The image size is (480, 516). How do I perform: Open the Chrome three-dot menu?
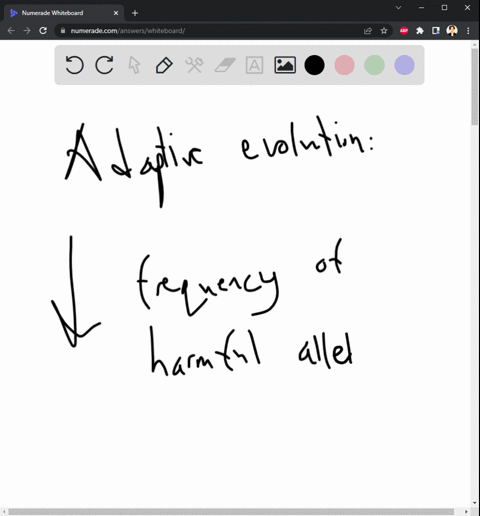(x=468, y=31)
